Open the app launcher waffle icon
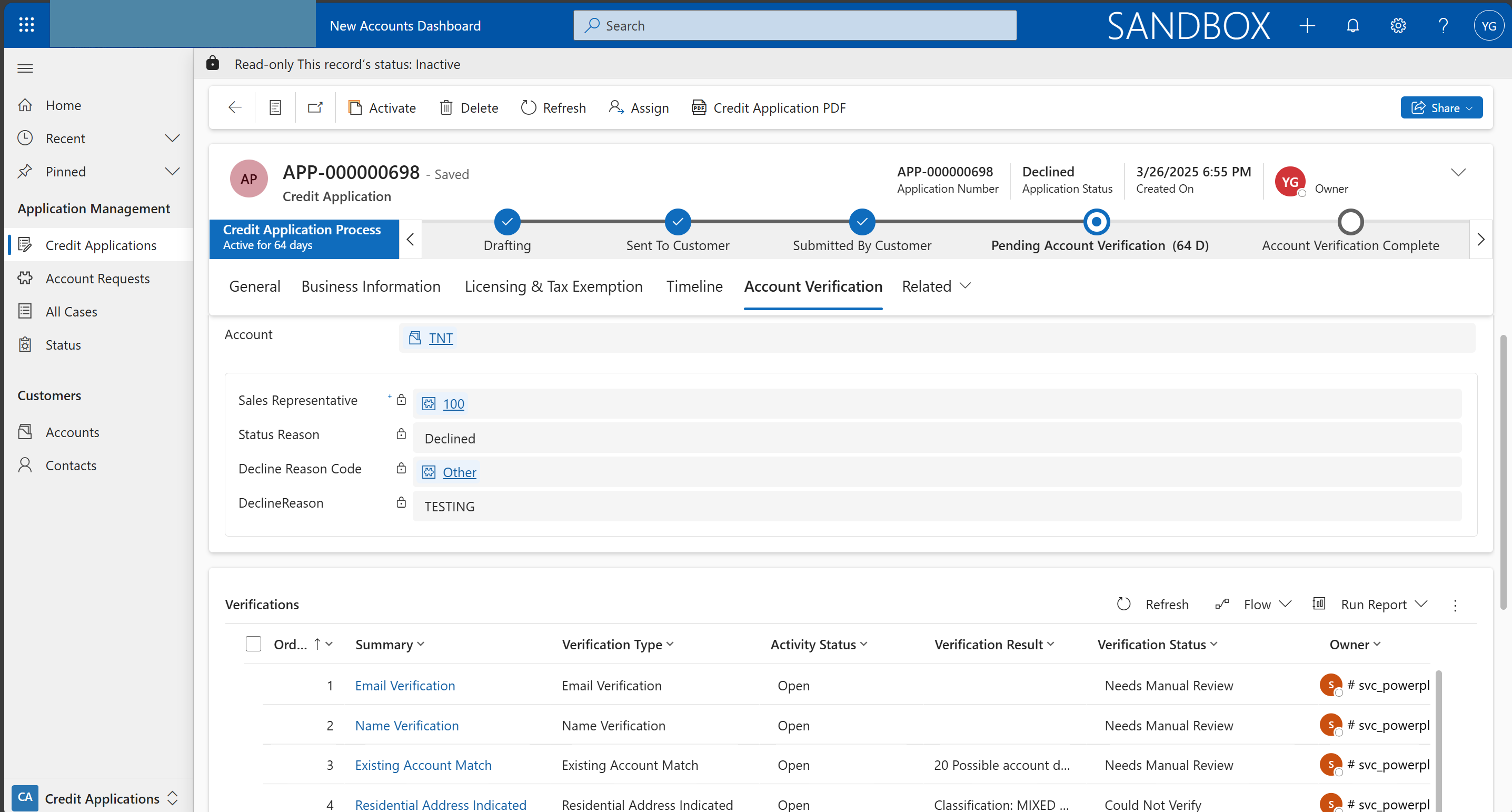The width and height of the screenshot is (1512, 812). (26, 25)
